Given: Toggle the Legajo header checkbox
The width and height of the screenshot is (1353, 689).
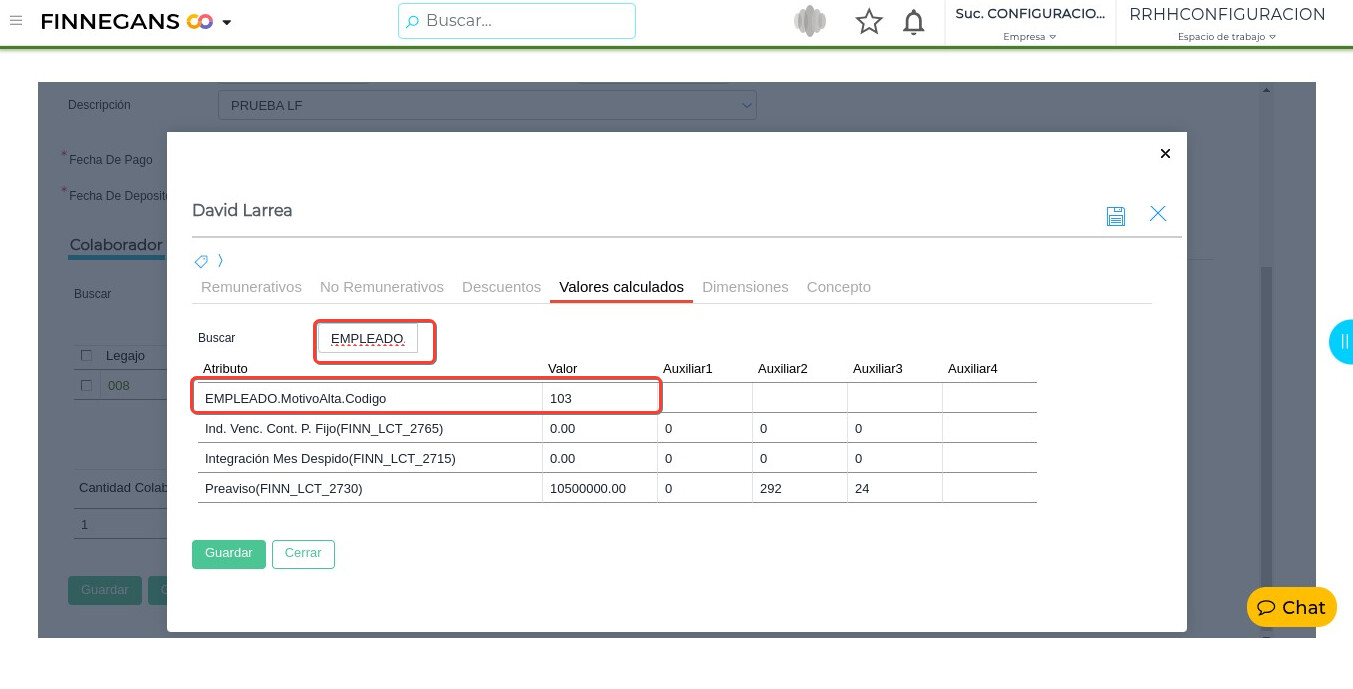Looking at the screenshot, I should click(87, 356).
